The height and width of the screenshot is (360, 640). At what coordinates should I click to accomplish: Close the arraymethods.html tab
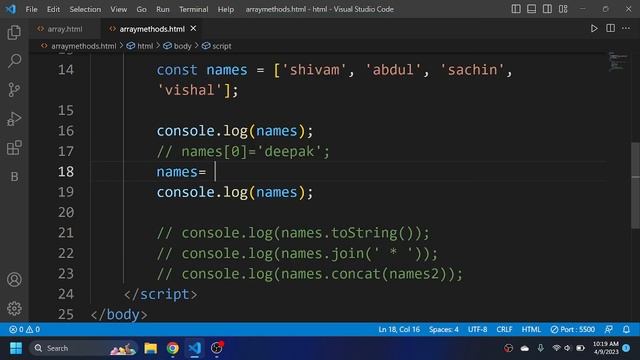point(193,29)
